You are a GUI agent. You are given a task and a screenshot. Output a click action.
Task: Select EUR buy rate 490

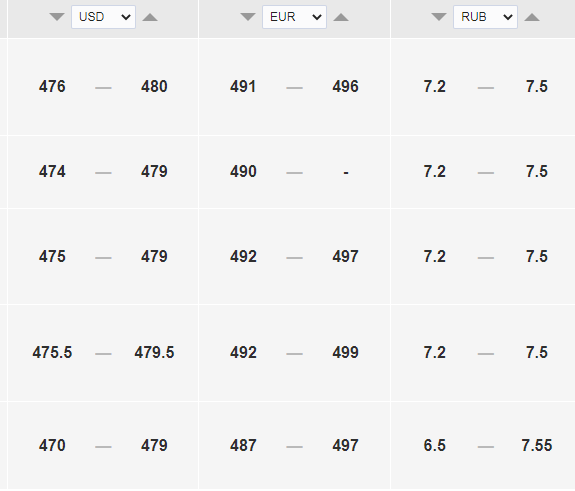[x=243, y=172]
